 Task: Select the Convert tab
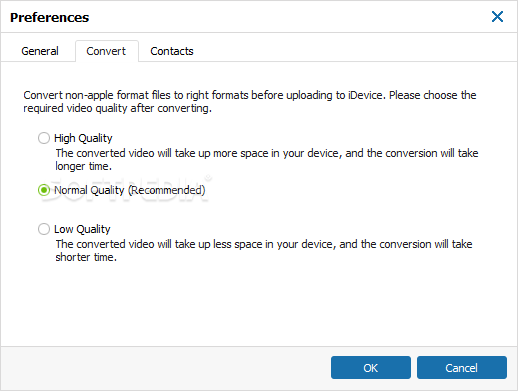[106, 51]
